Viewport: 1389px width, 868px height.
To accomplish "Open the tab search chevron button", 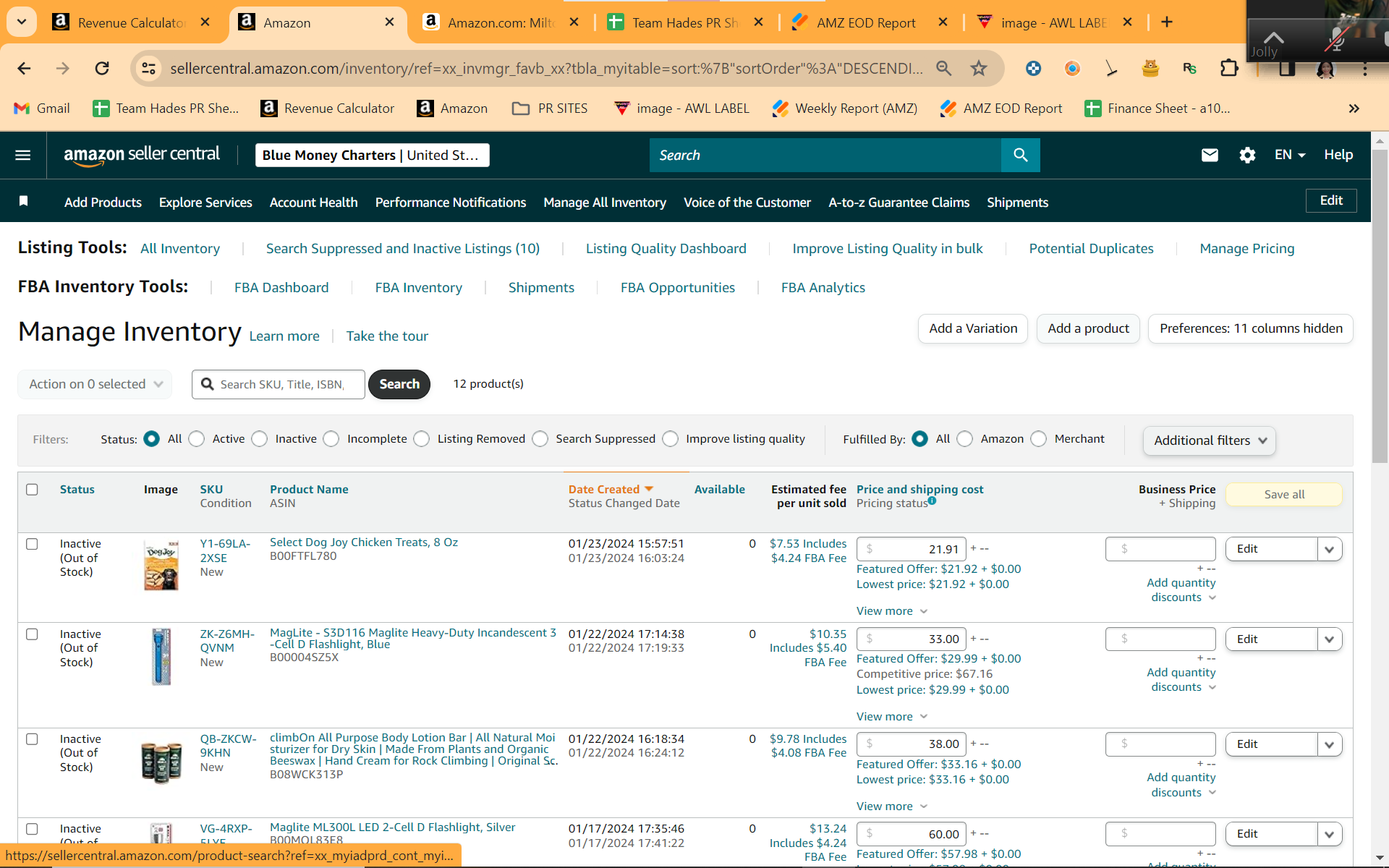I will pos(22,22).
